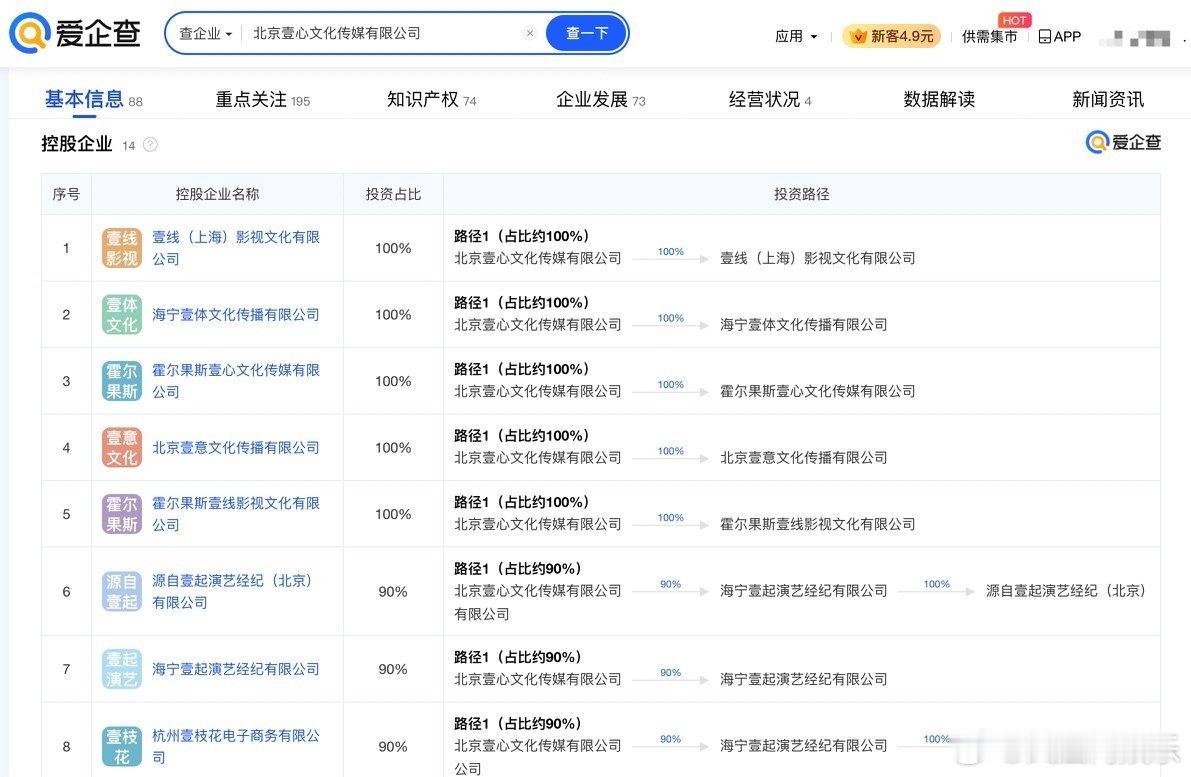
Task: Expand the 应用 dropdown menu
Action: (796, 36)
